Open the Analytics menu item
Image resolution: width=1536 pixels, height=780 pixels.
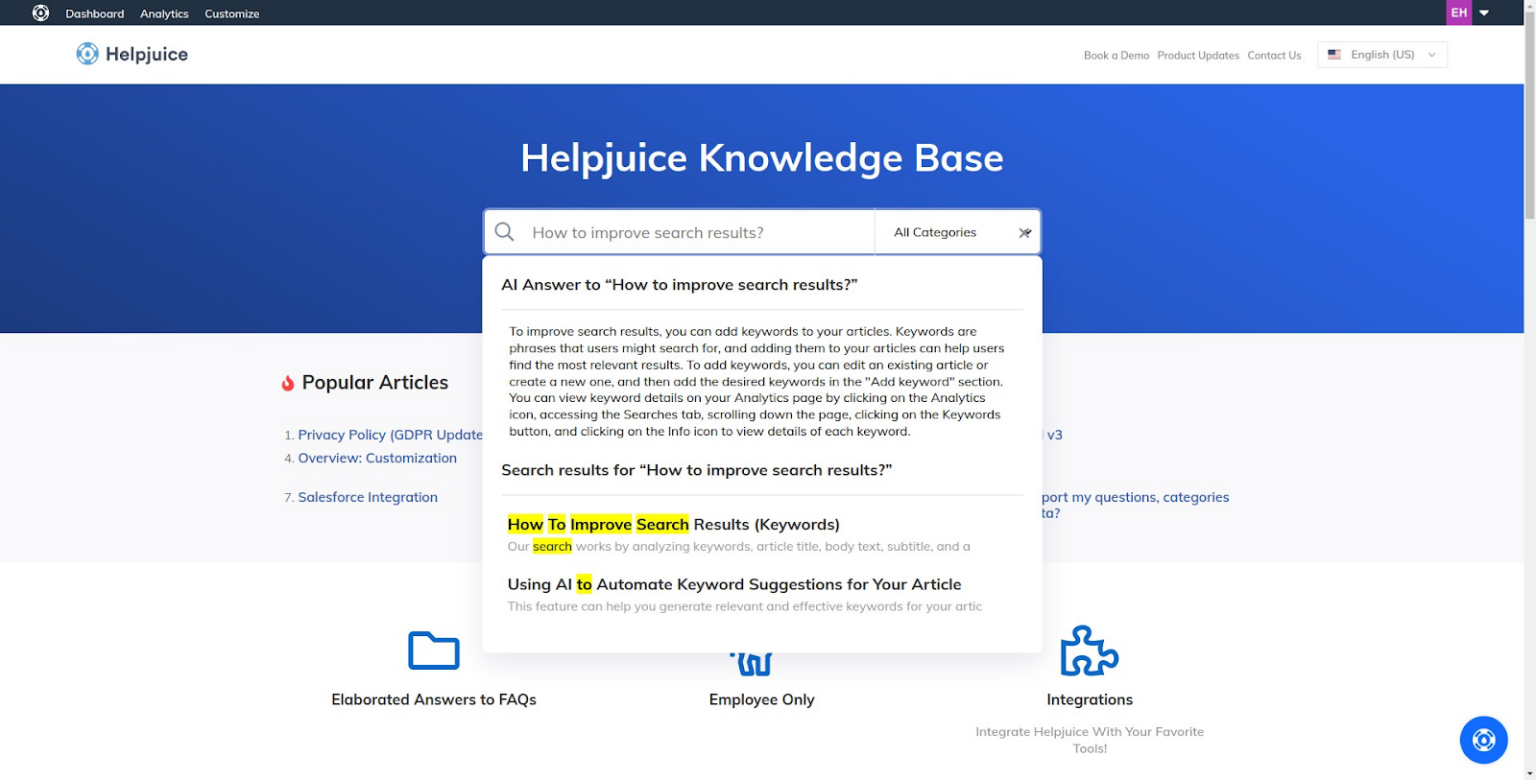click(163, 13)
